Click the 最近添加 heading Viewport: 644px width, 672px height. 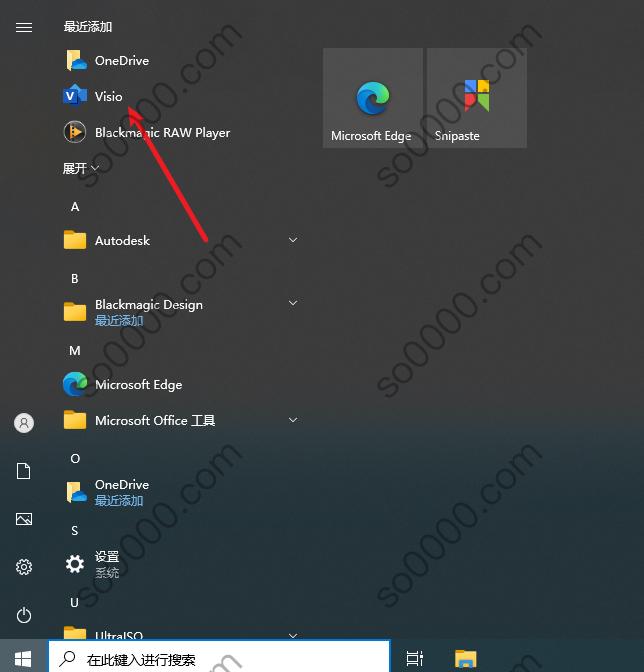[x=88, y=27]
